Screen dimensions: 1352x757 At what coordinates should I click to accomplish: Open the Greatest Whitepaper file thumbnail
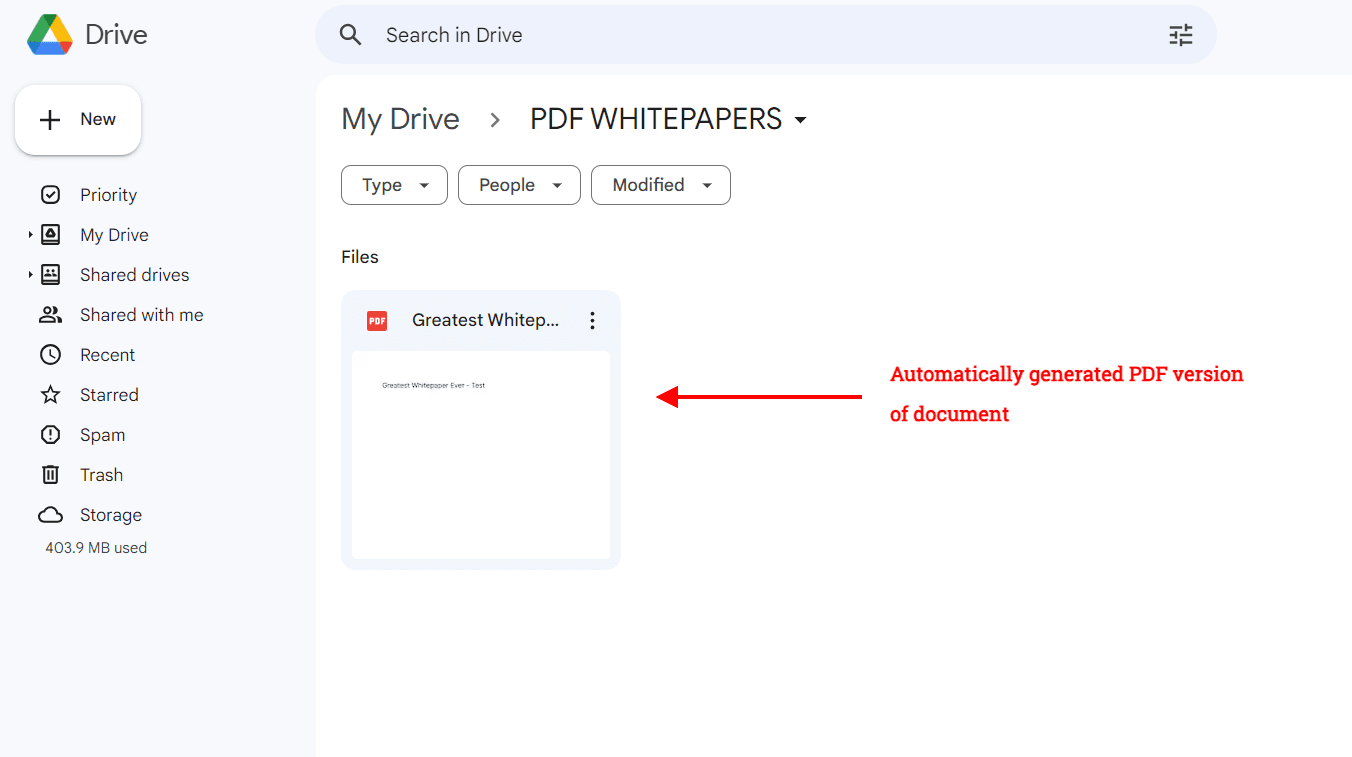click(x=480, y=455)
